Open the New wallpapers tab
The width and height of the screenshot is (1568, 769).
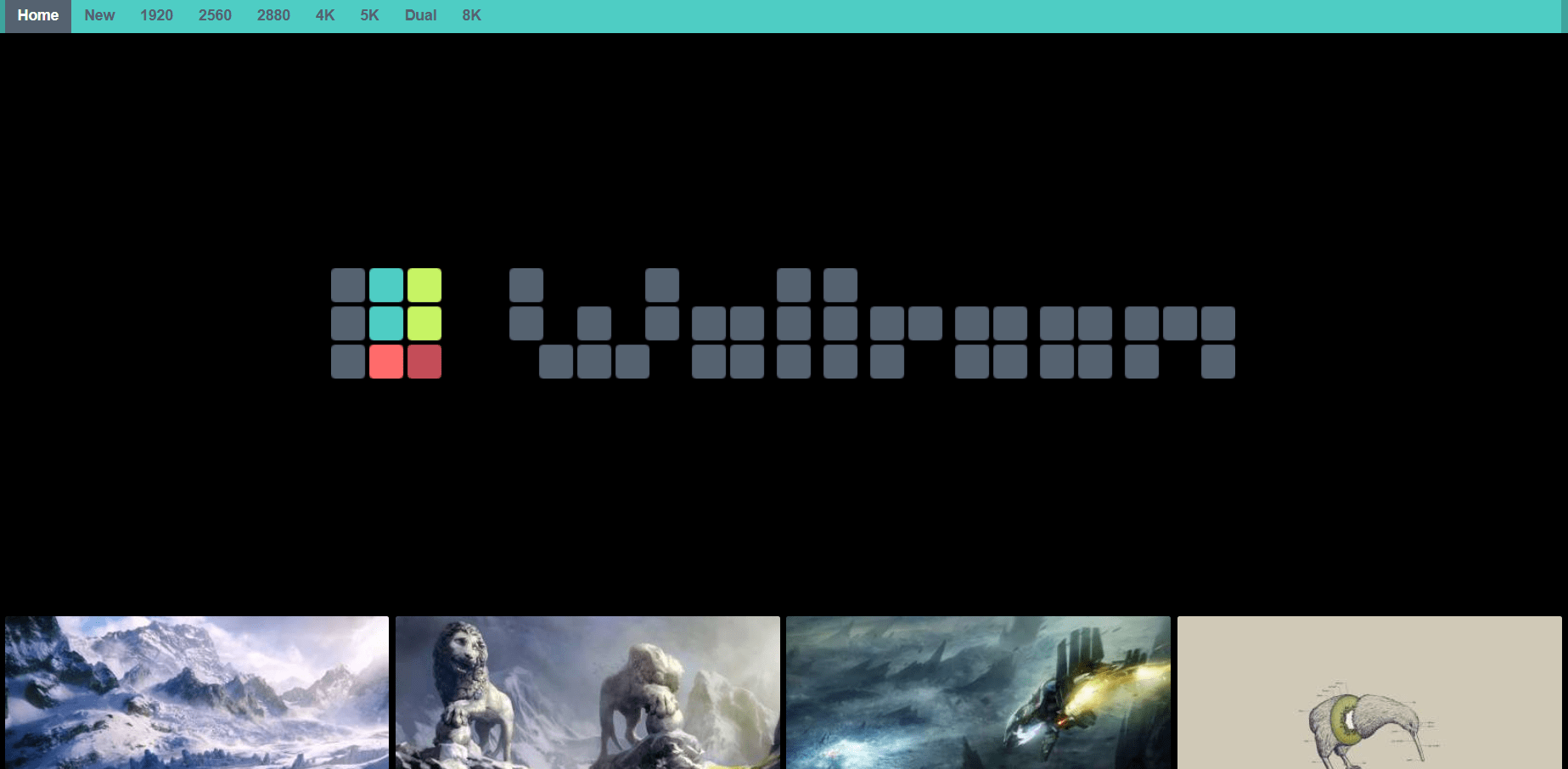pos(99,15)
